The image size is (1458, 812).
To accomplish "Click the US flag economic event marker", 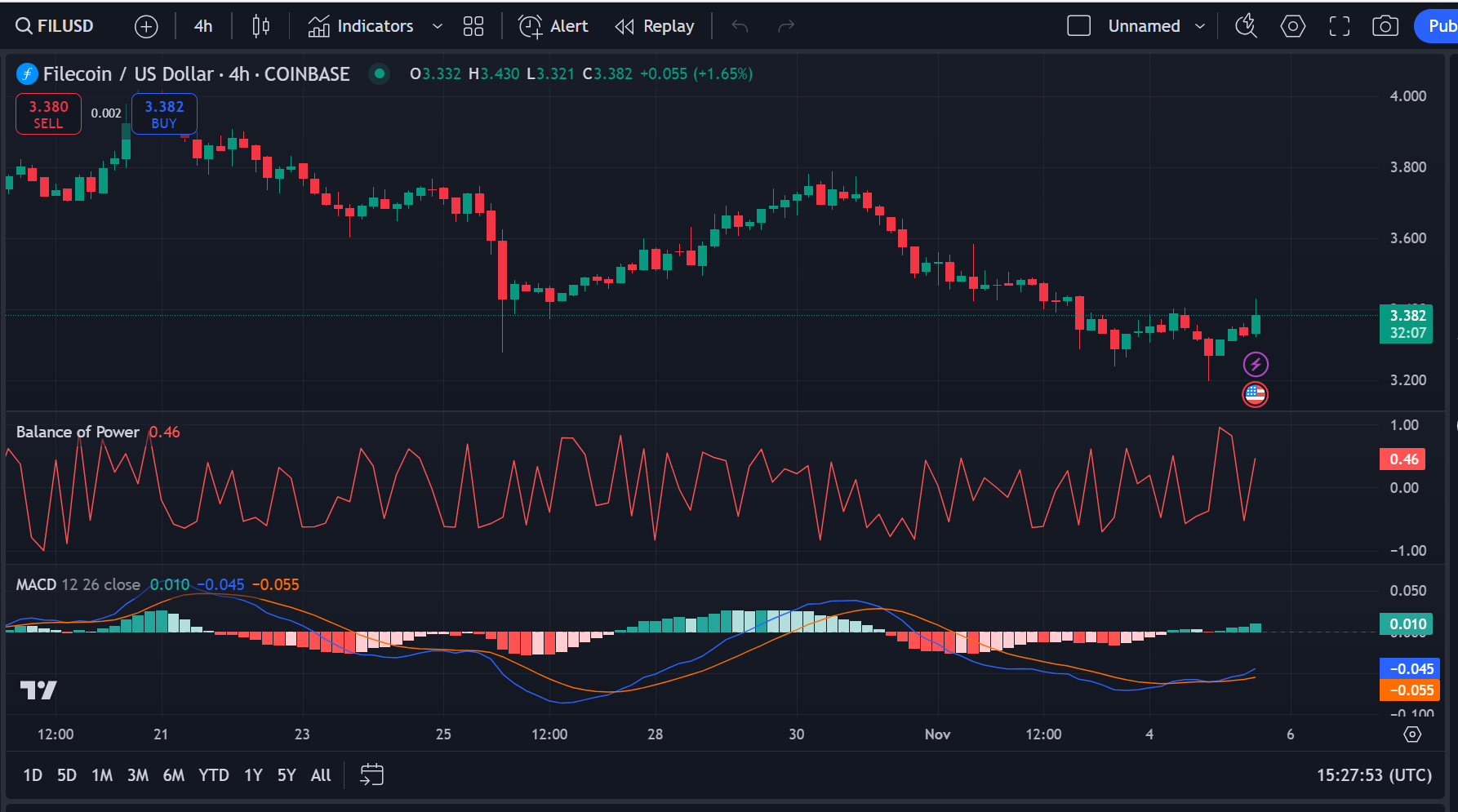I will [x=1256, y=395].
